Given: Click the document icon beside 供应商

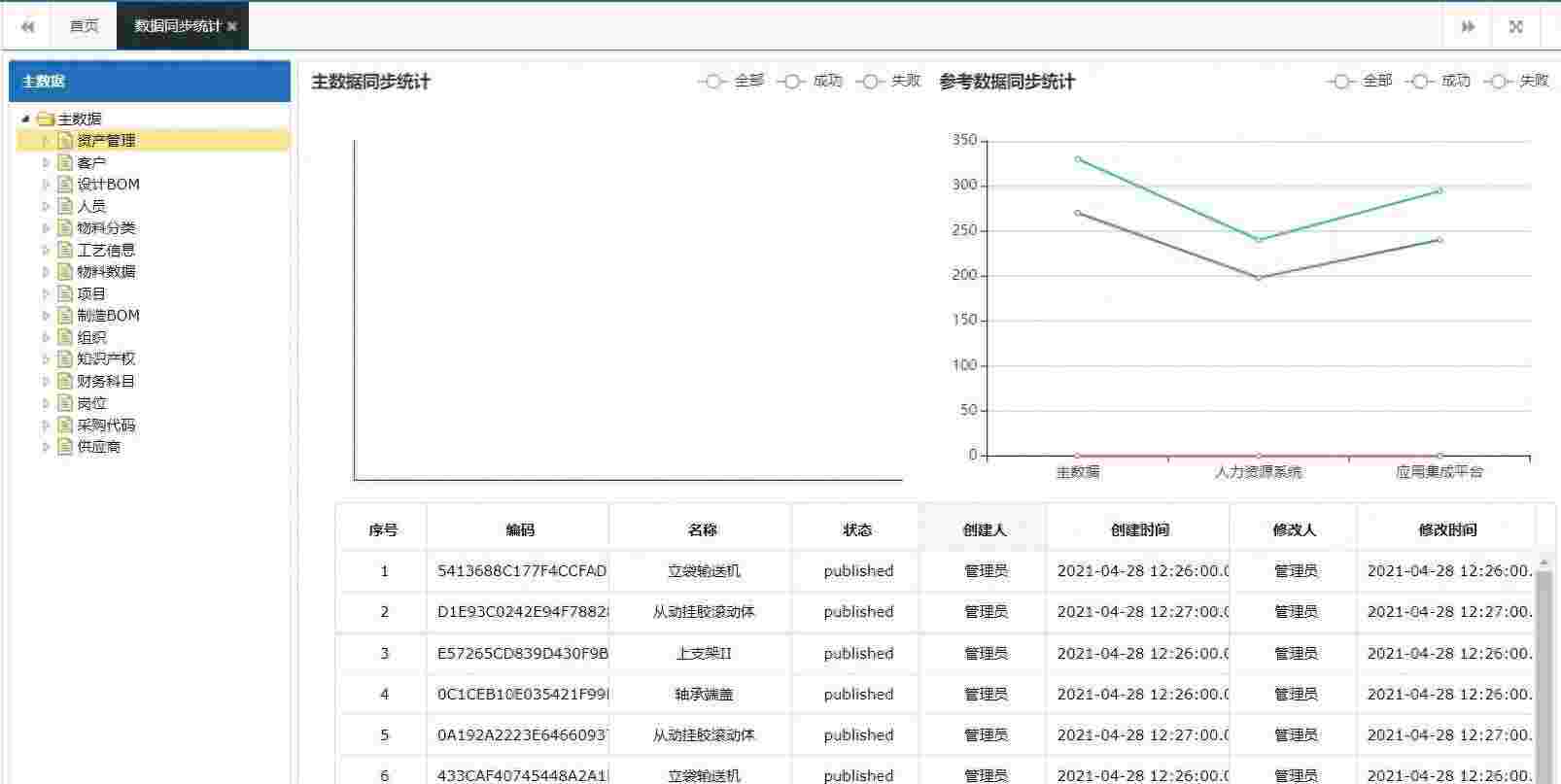Looking at the screenshot, I should [65, 447].
